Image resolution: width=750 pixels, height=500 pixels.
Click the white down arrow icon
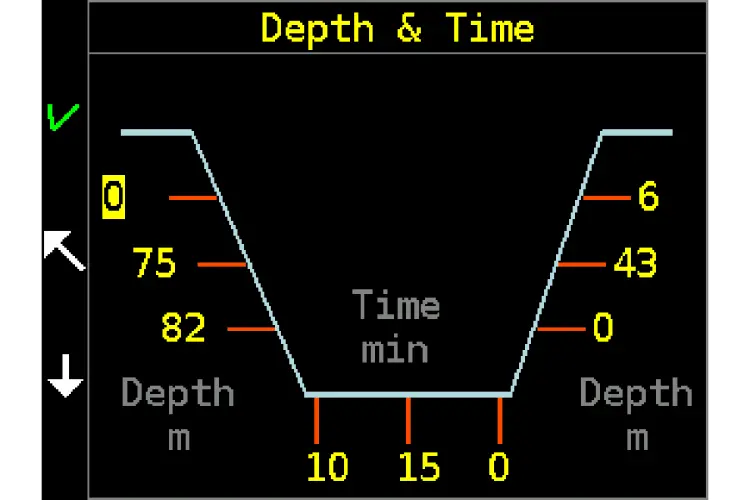(x=66, y=379)
